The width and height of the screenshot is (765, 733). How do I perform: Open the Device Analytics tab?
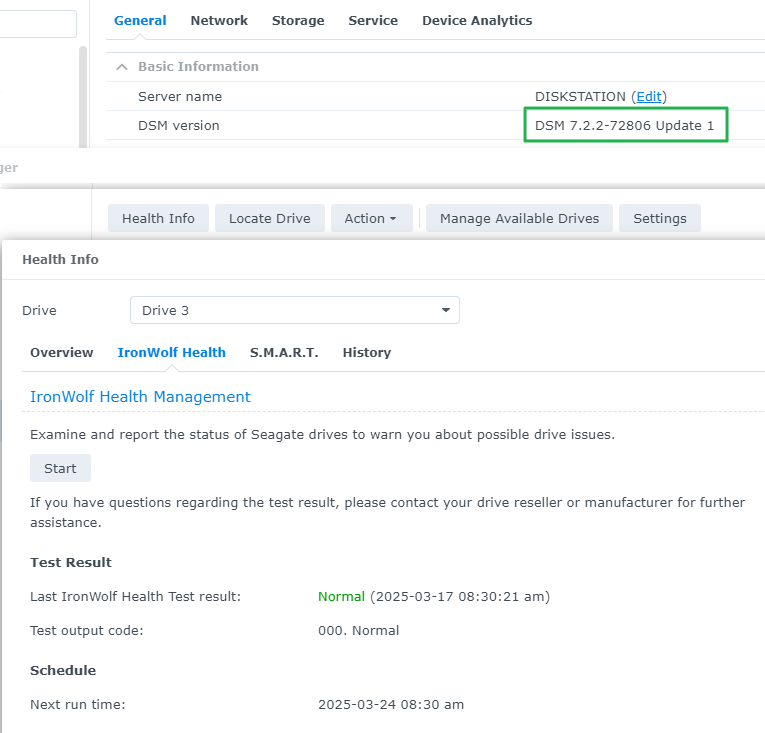(x=477, y=20)
